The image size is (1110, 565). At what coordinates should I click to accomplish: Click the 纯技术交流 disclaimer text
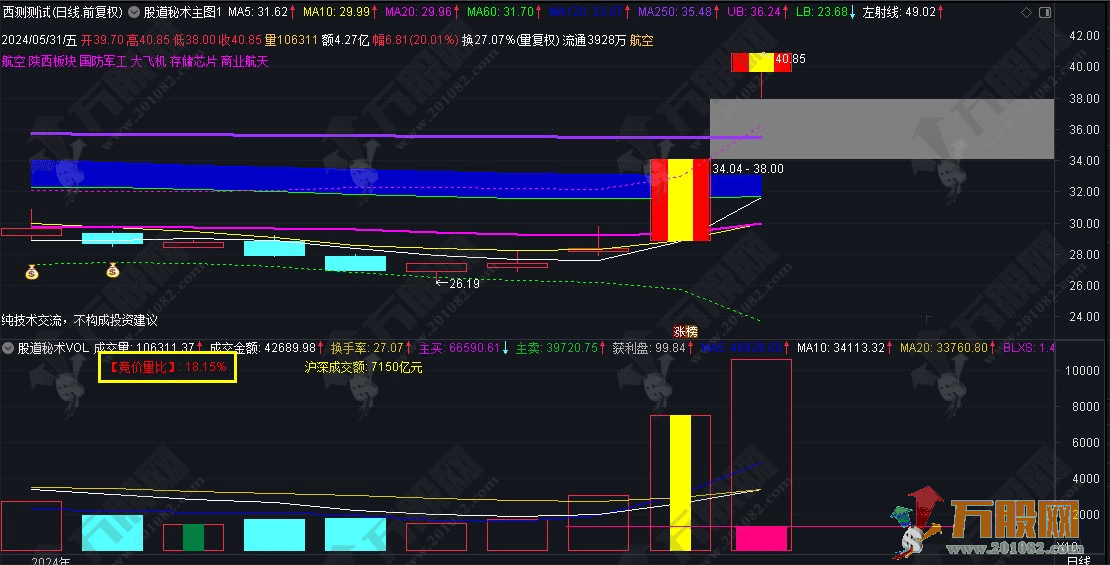tap(79, 320)
